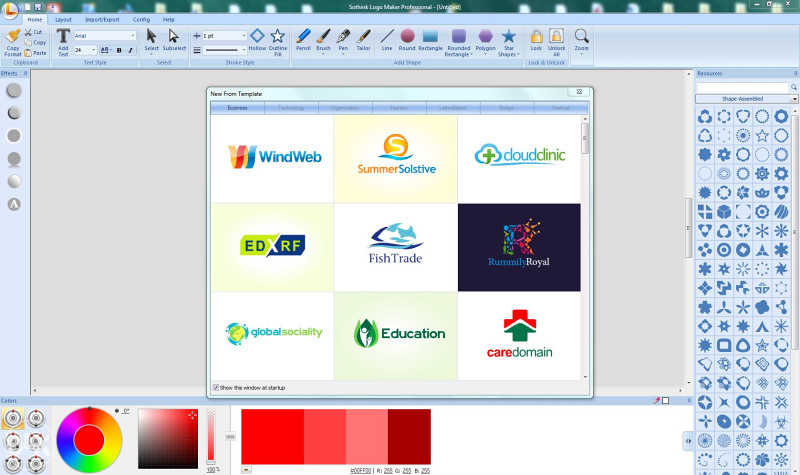800x475 pixels.
Task: Switch to the Business template tab
Action: point(237,108)
